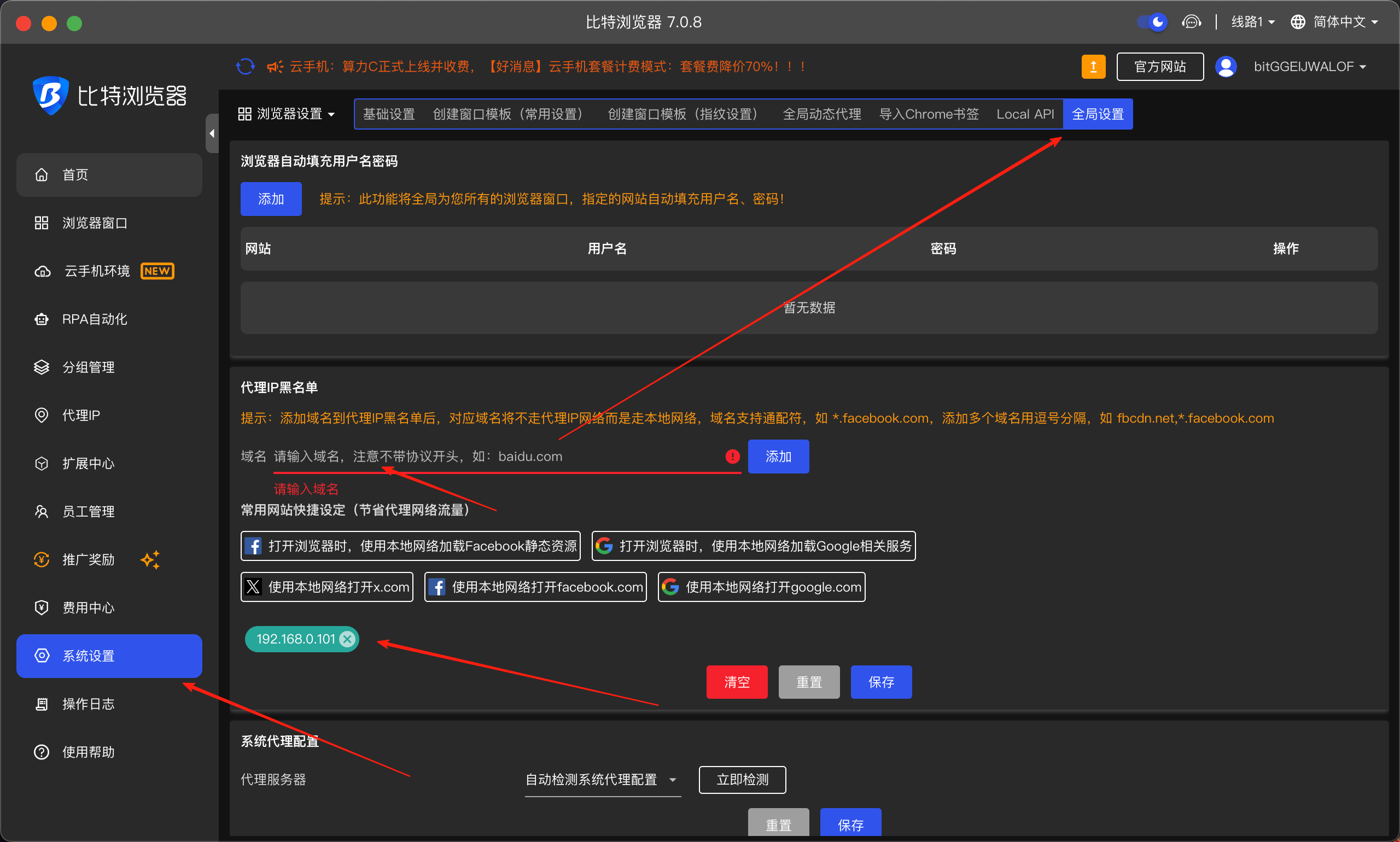Viewport: 1400px width, 842px height.
Task: Switch to the 全局动态代理 tab
Action: click(821, 114)
